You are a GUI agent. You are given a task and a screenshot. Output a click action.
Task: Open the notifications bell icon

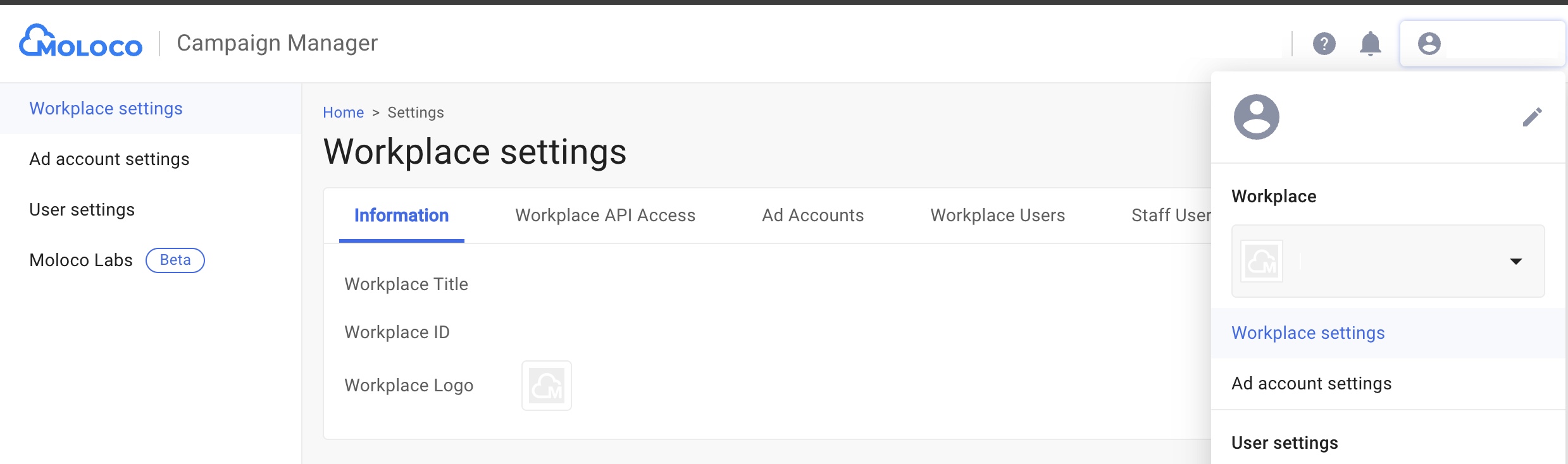(1370, 44)
